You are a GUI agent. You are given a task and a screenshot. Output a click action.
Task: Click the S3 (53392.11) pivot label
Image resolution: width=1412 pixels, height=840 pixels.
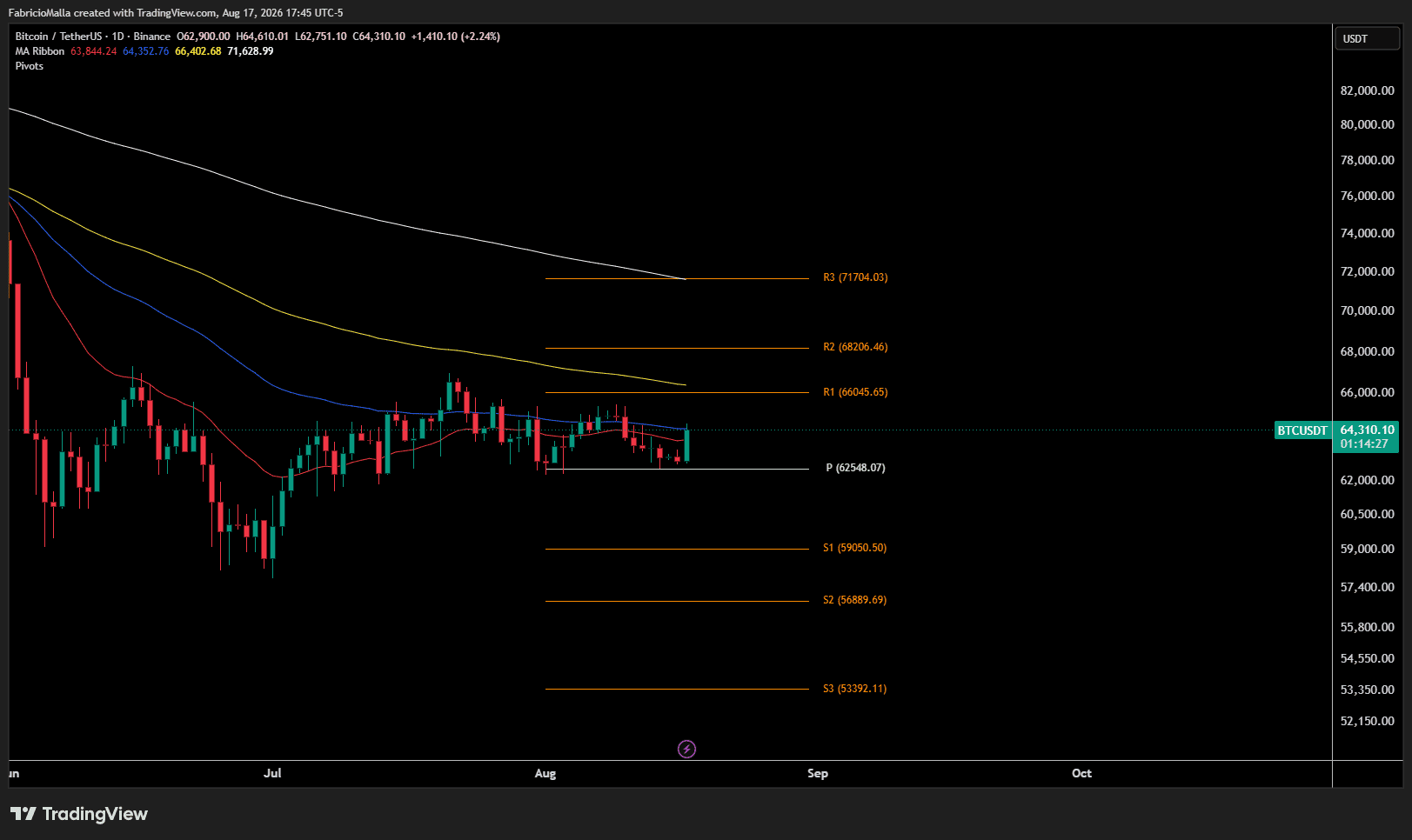pos(855,689)
